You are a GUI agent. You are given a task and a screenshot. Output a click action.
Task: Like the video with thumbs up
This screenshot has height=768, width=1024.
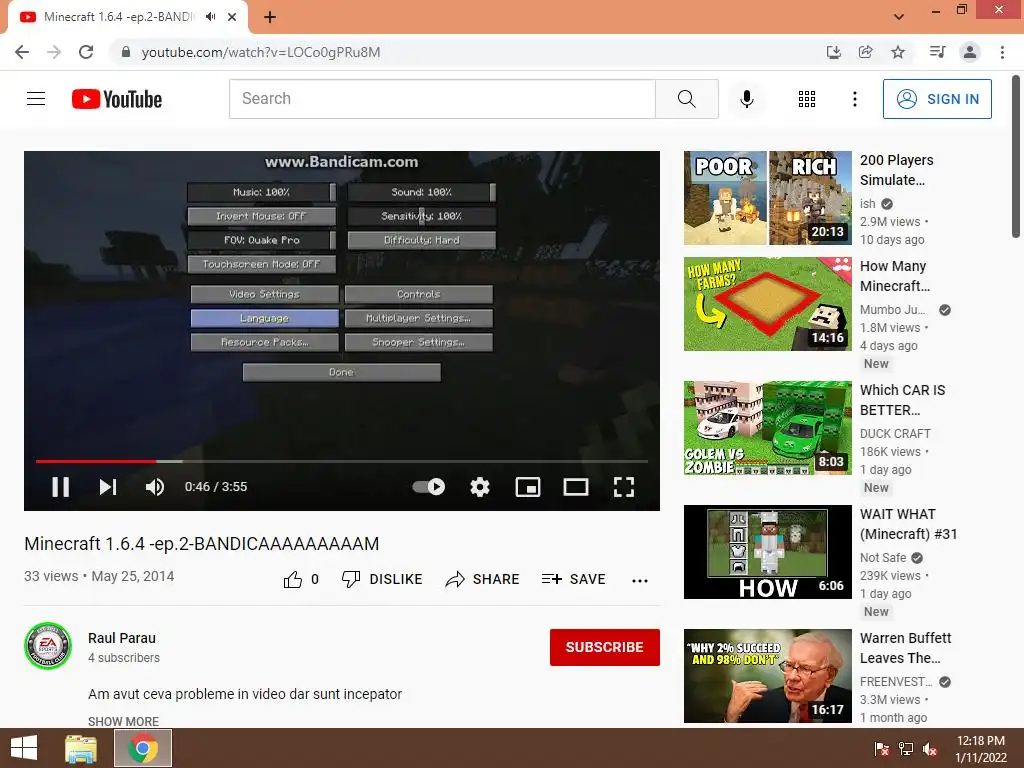pos(301,579)
